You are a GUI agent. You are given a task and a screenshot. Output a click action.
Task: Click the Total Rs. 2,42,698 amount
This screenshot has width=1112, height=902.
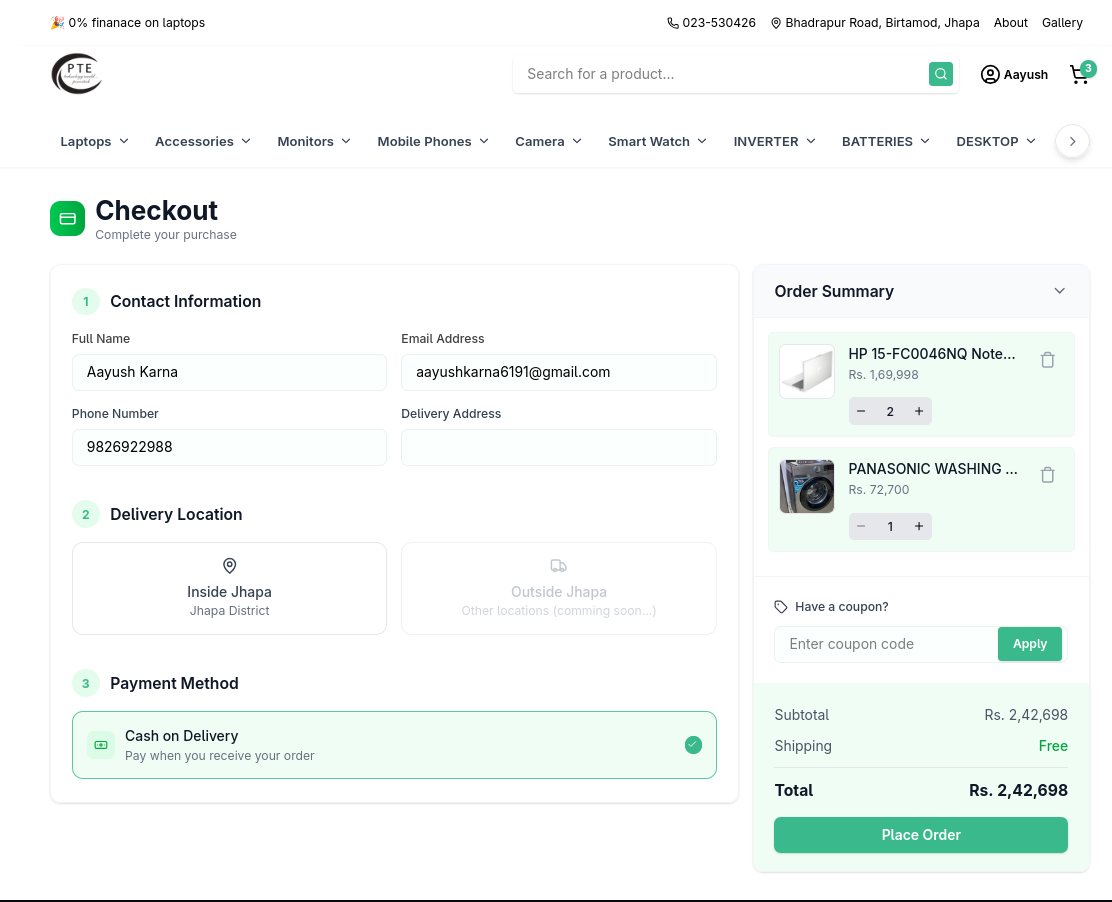click(1018, 791)
